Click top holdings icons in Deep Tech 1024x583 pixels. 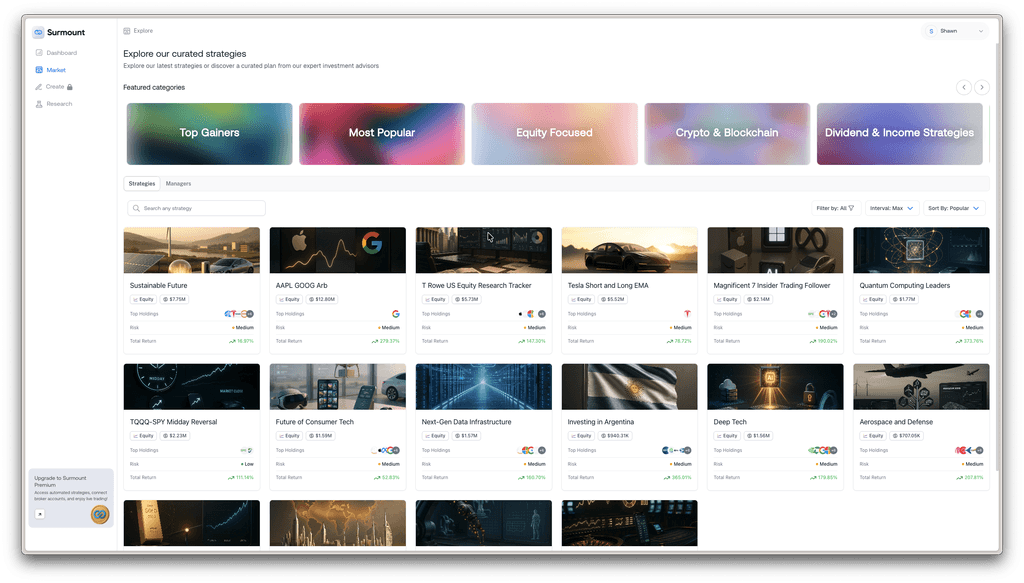click(x=823, y=450)
